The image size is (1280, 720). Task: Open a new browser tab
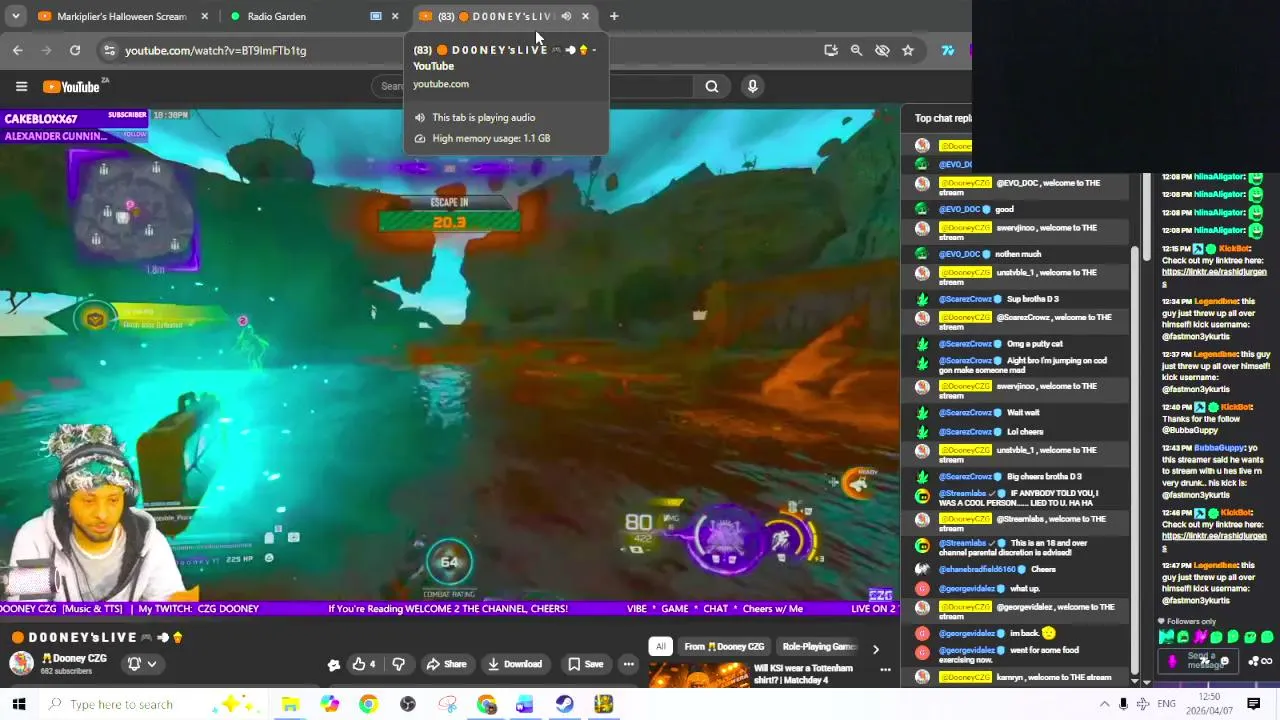pos(614,16)
